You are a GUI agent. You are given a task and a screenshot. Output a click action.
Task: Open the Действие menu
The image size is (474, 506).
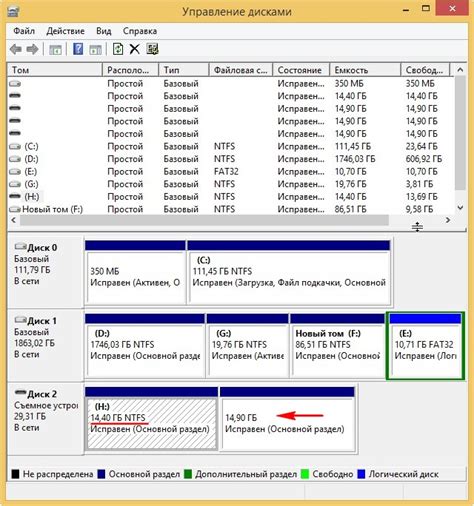[66, 31]
